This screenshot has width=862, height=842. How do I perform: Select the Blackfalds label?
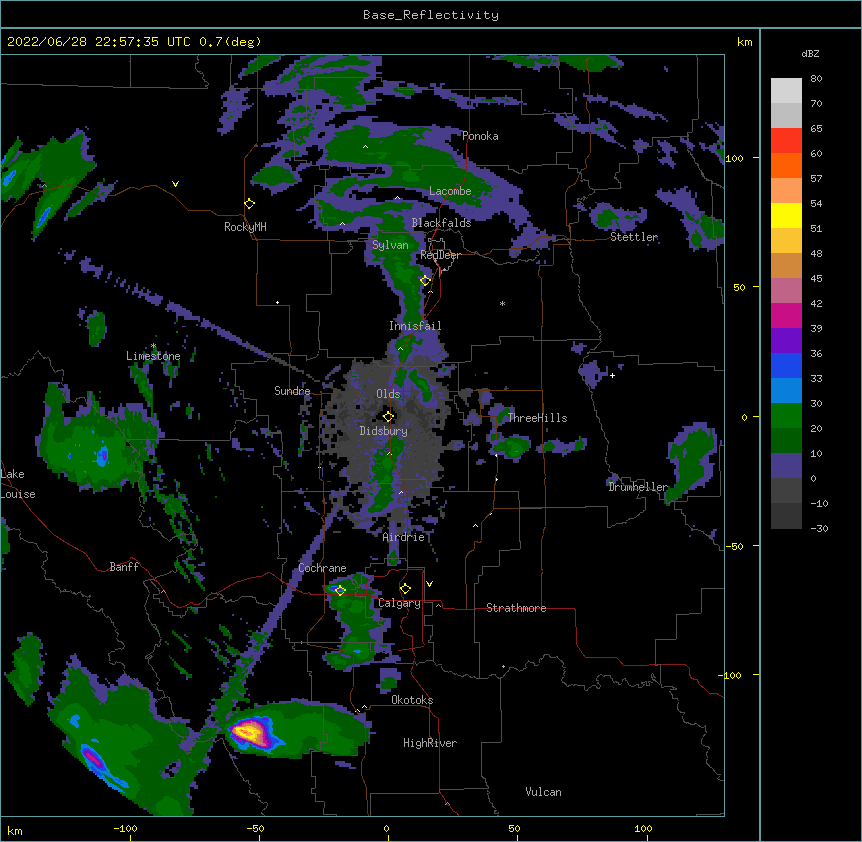[441, 223]
